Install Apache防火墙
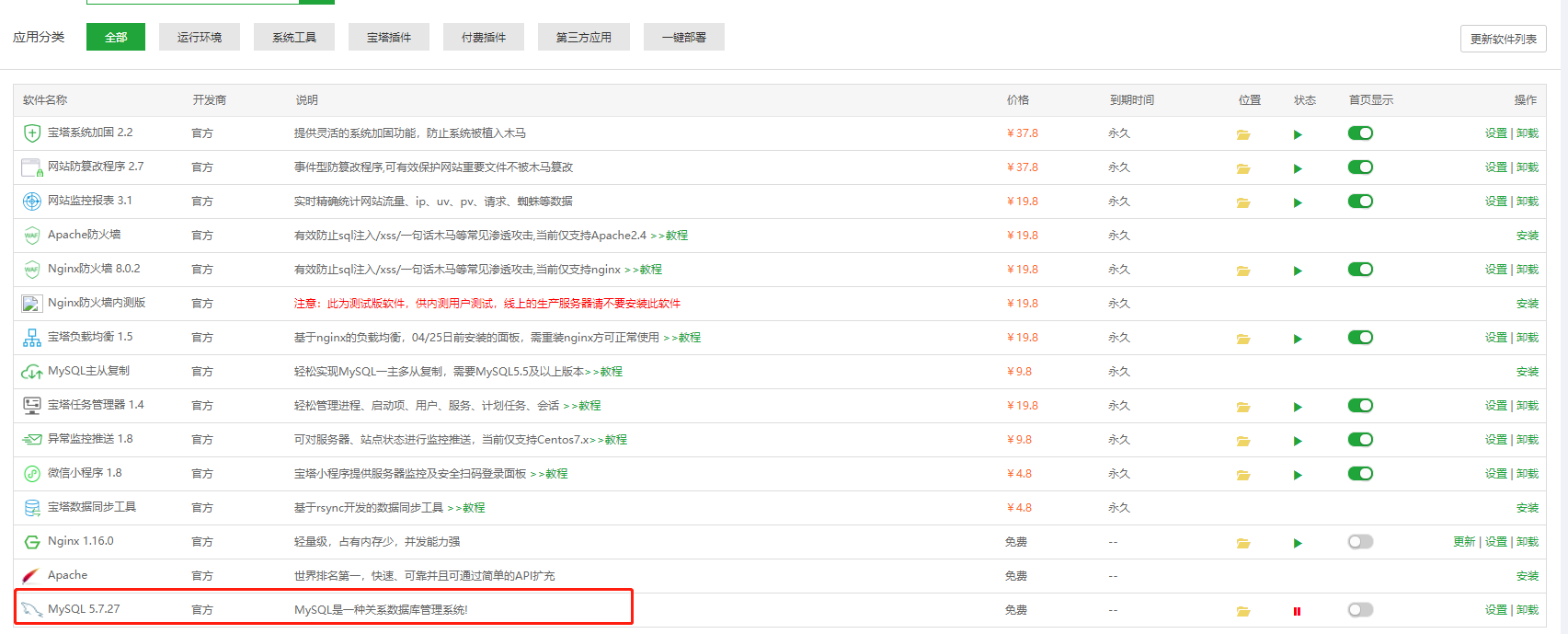Image resolution: width=1568 pixels, height=634 pixels. click(x=1528, y=236)
